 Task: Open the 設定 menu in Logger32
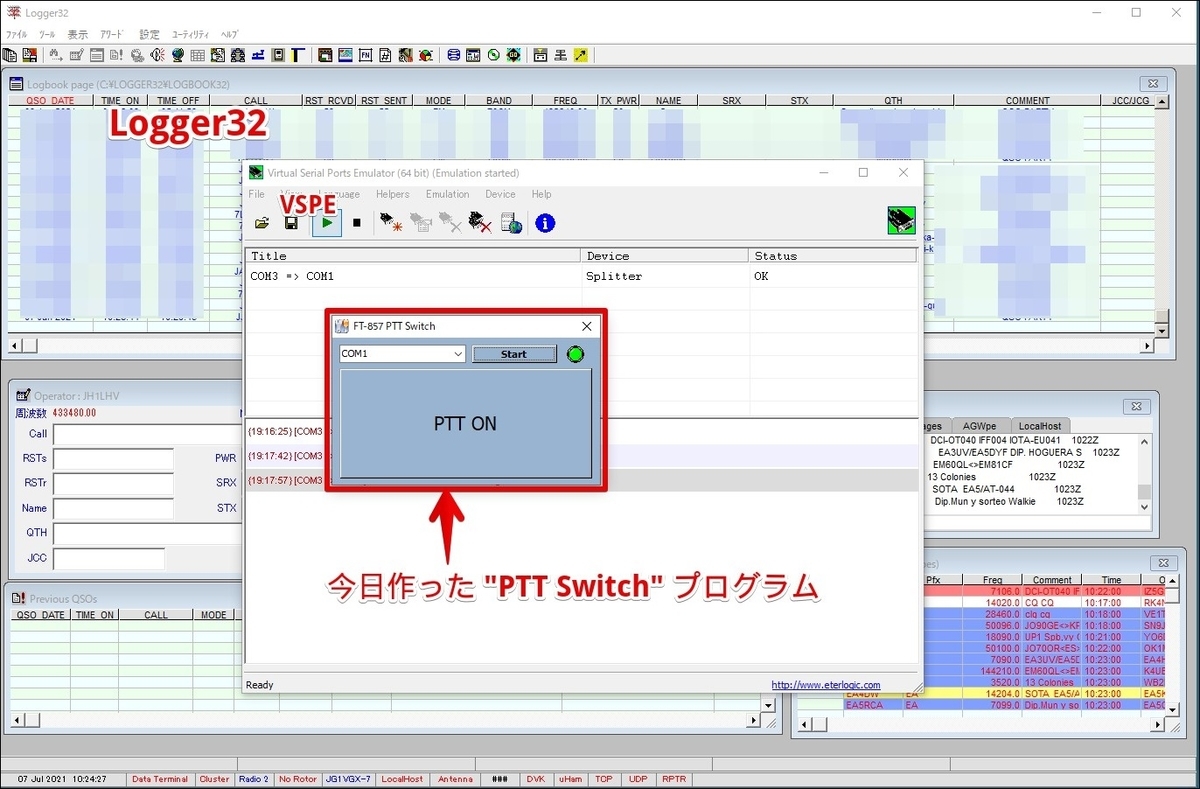pyautogui.click(x=149, y=34)
